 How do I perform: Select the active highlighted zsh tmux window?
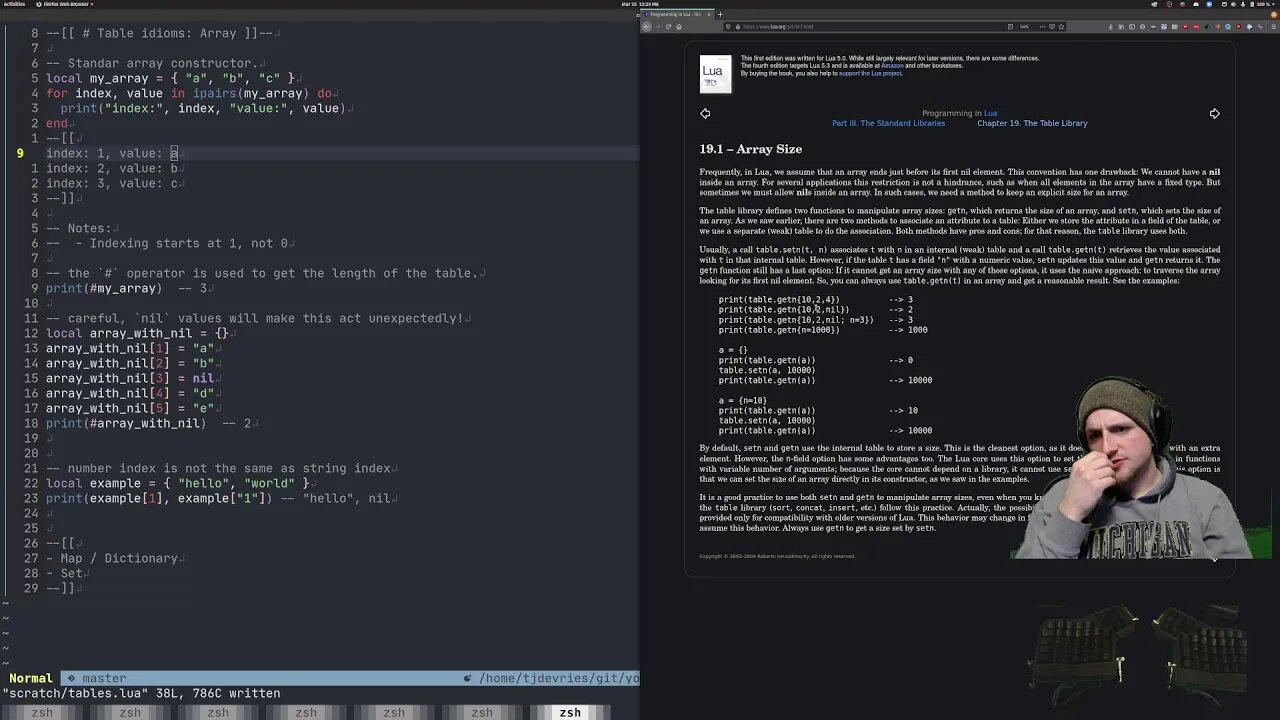[570, 712]
